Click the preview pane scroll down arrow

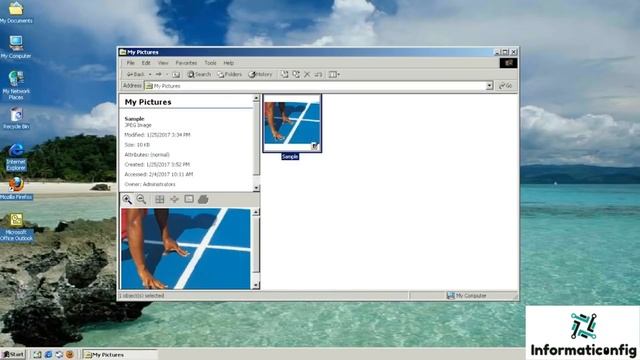click(256, 285)
